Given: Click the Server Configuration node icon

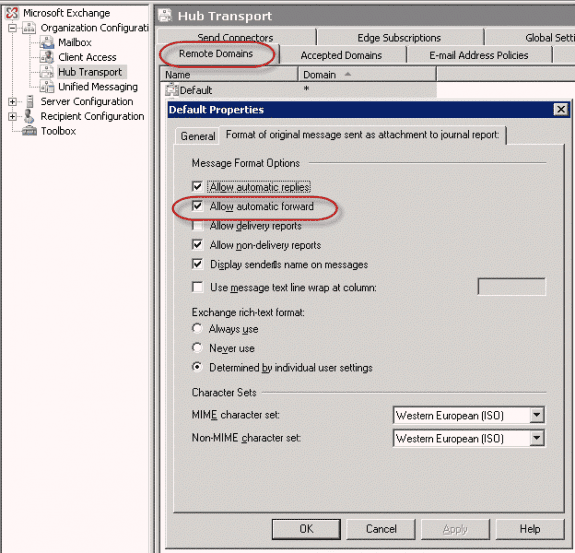Looking at the screenshot, I should coord(30,102).
